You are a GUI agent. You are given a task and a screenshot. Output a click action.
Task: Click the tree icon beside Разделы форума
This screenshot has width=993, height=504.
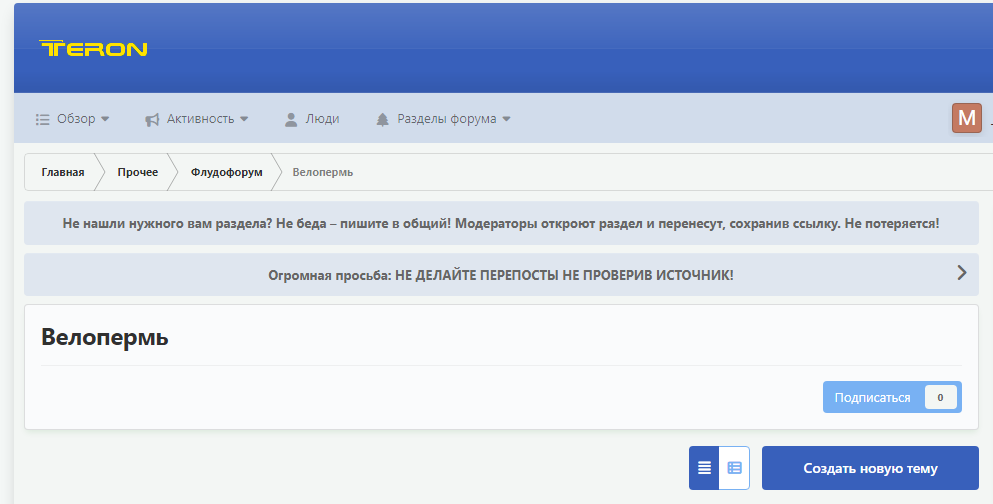coord(383,120)
